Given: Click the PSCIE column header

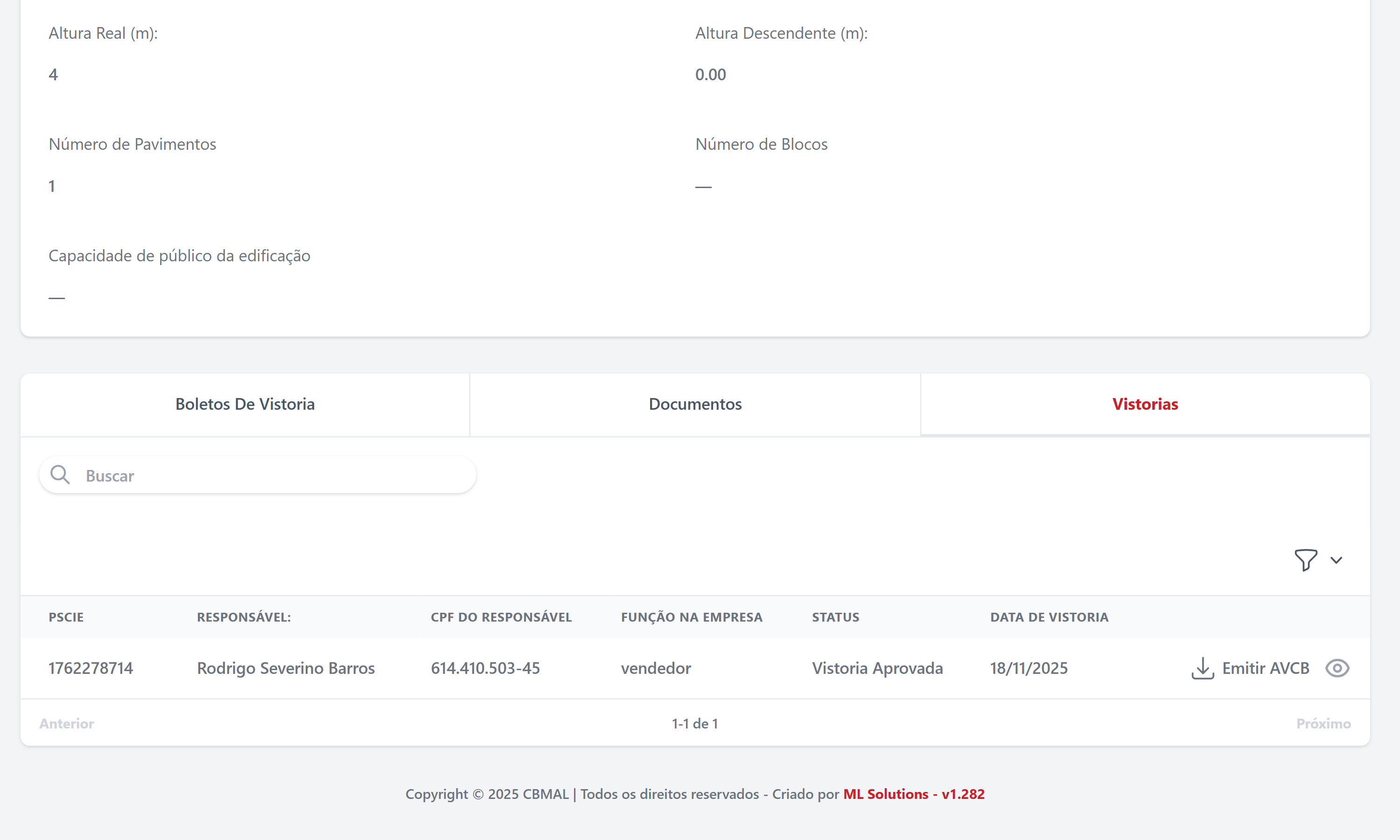Looking at the screenshot, I should (66, 617).
